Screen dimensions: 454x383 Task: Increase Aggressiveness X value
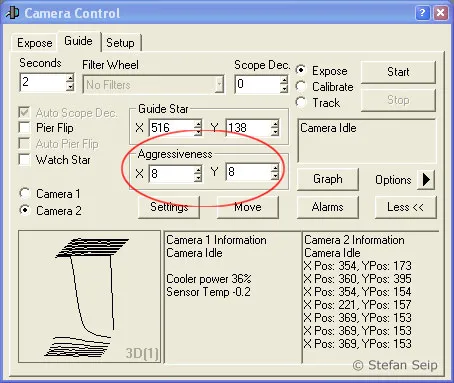pos(198,169)
